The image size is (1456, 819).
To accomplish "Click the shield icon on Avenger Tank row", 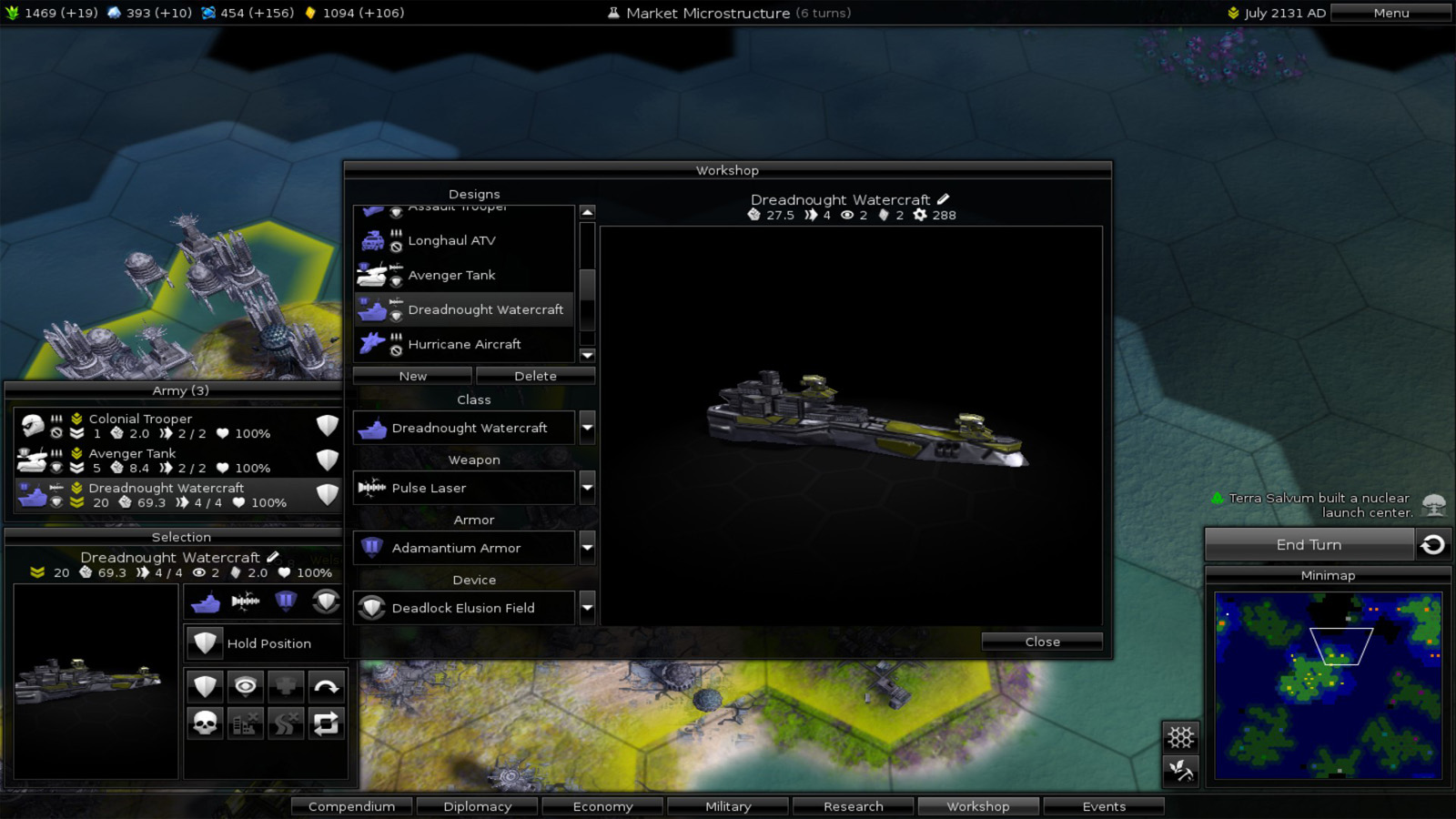I will tap(327, 460).
